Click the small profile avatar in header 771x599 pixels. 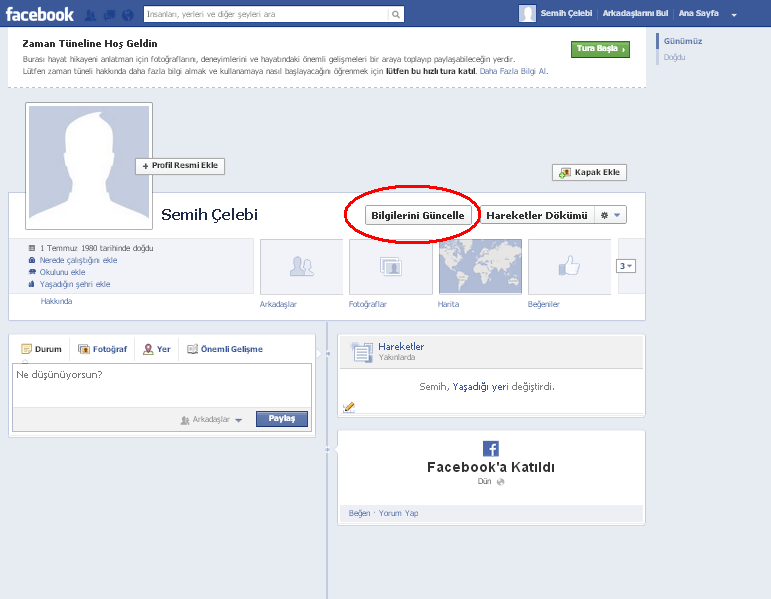(527, 14)
